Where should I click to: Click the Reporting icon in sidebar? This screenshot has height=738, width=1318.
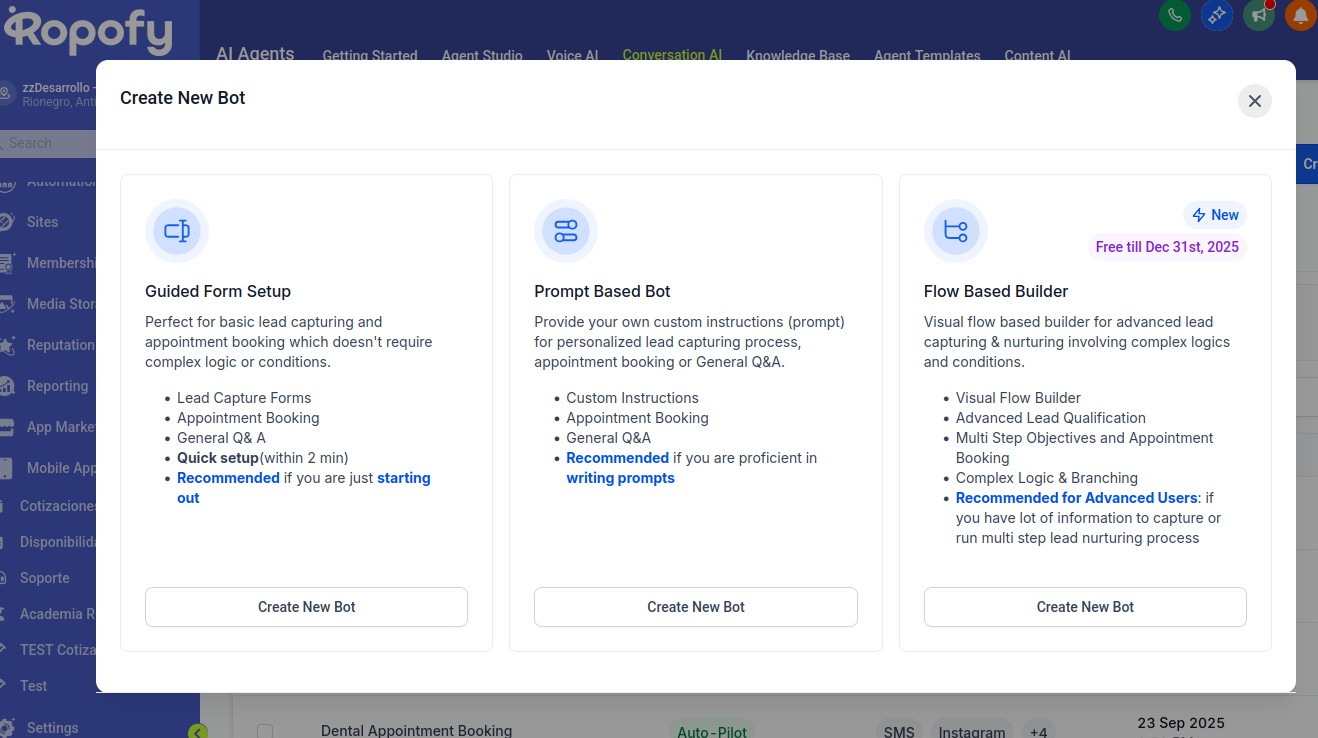click(8, 386)
